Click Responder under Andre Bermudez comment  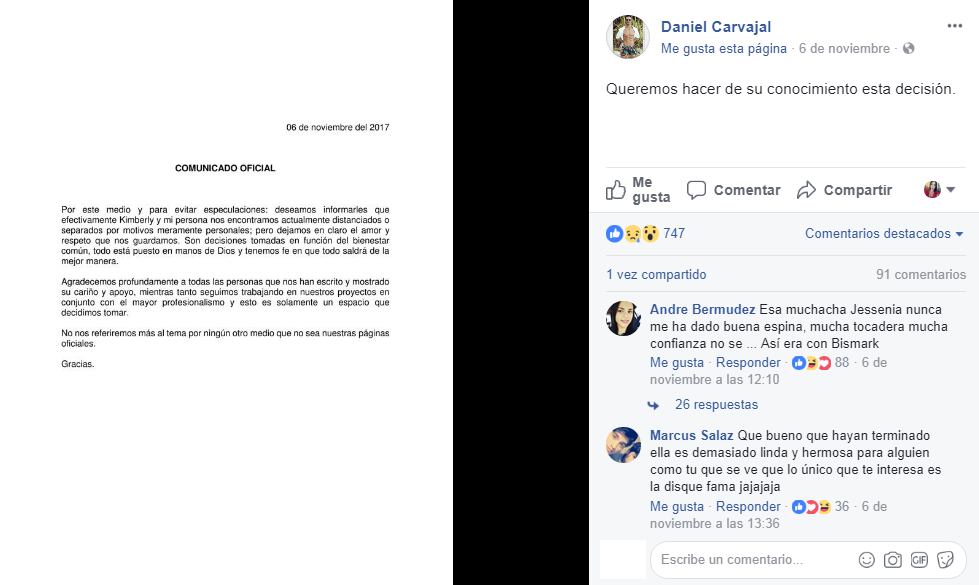click(x=748, y=362)
